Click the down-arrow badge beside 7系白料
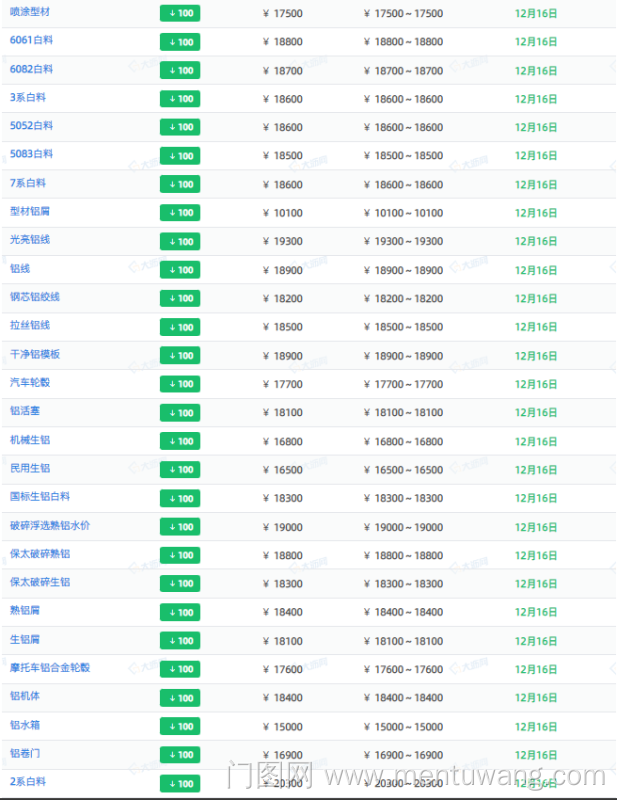Image resolution: width=617 pixels, height=800 pixels. 180,184
